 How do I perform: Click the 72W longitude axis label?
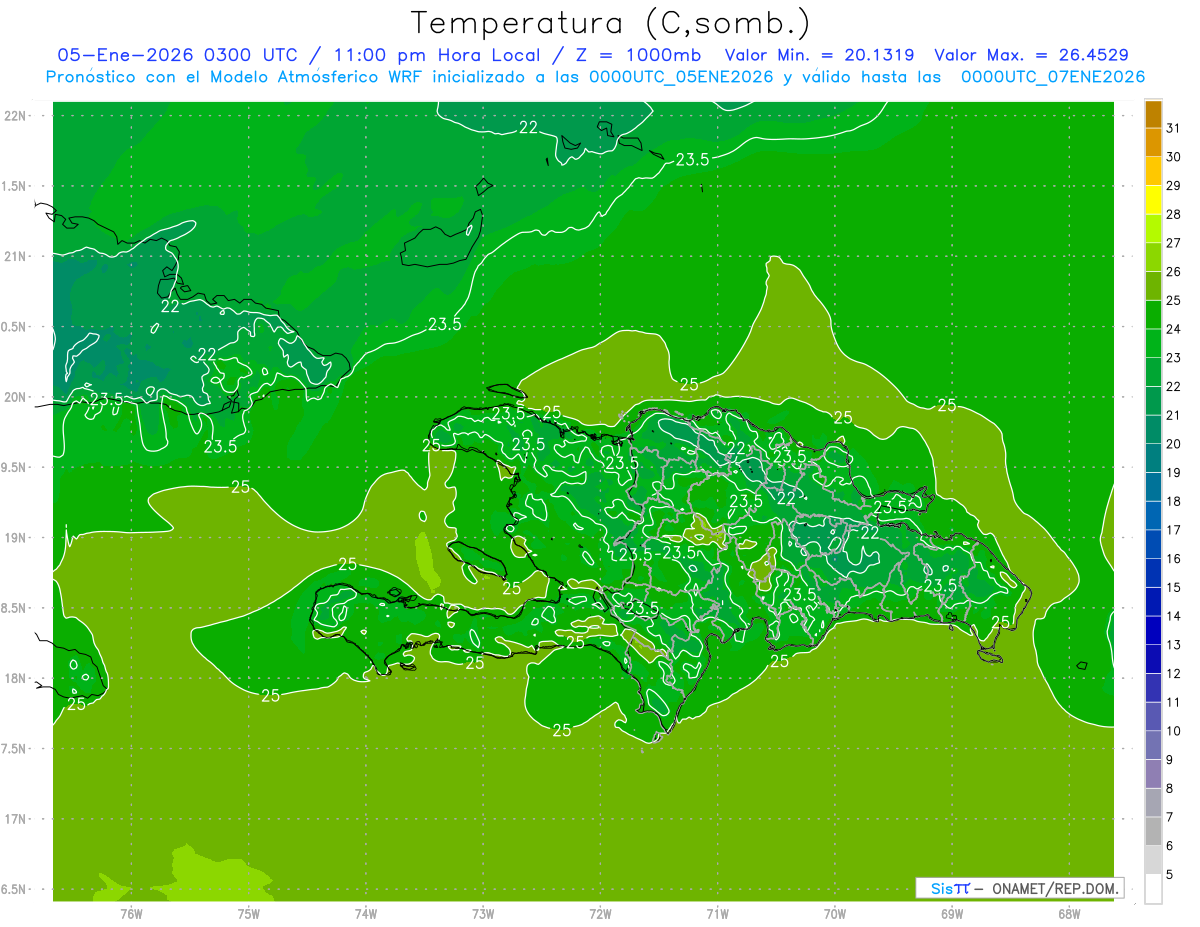601,914
